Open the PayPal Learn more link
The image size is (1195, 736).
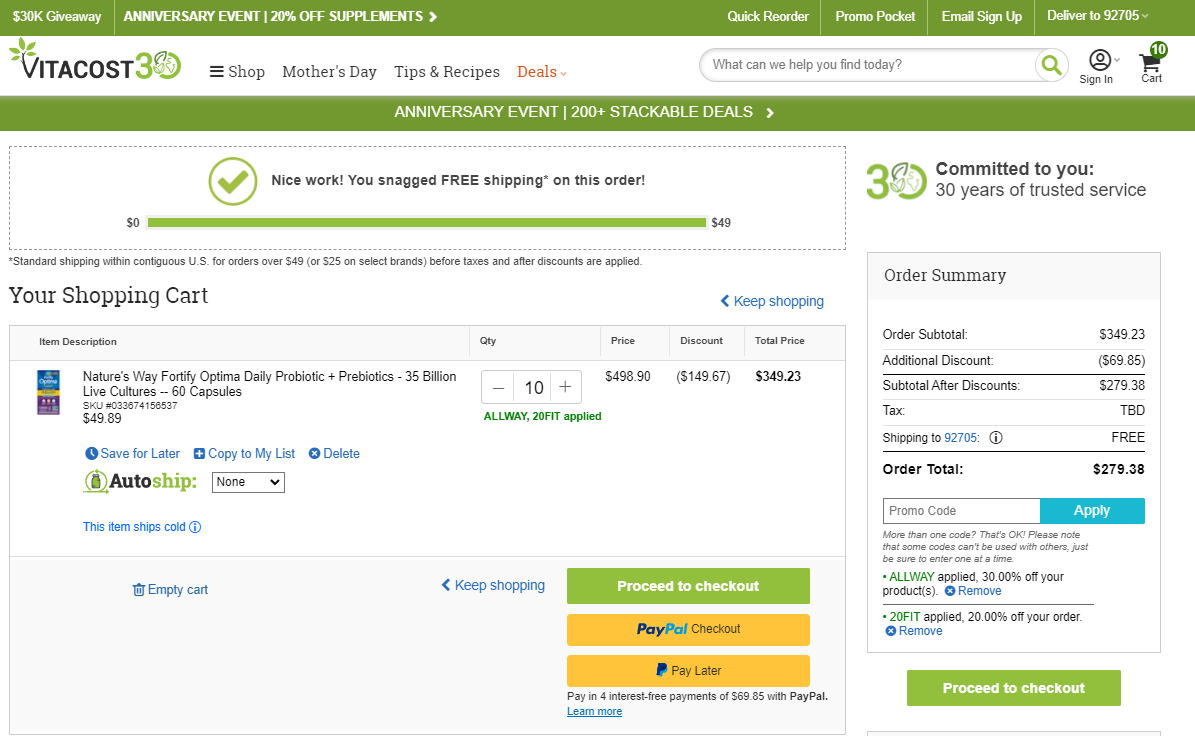[594, 712]
